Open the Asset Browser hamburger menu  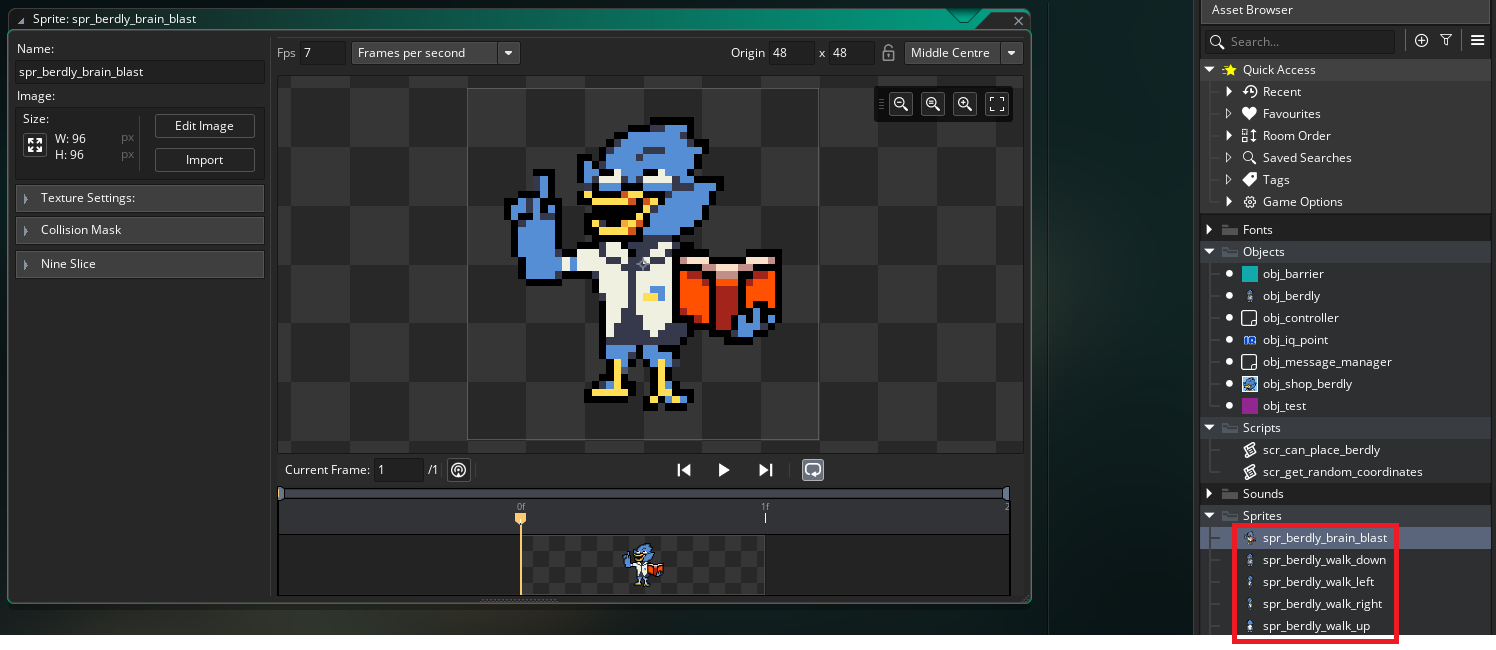(x=1478, y=41)
